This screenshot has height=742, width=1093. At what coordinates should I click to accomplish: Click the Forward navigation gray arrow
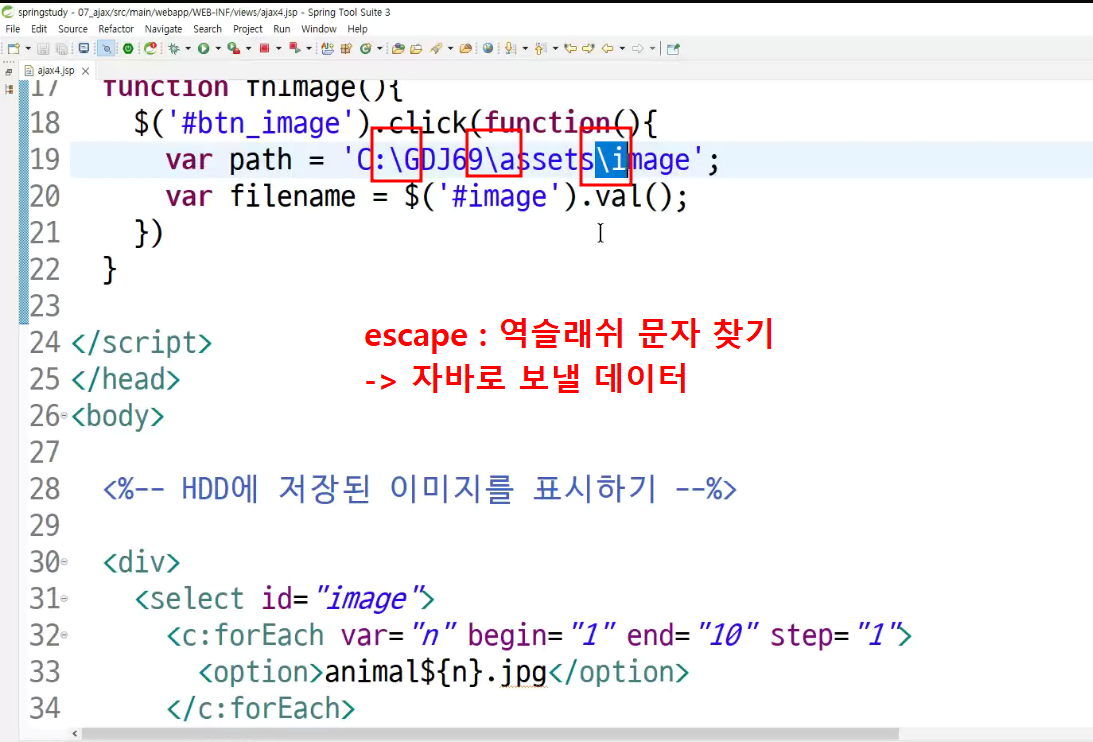tap(637, 48)
